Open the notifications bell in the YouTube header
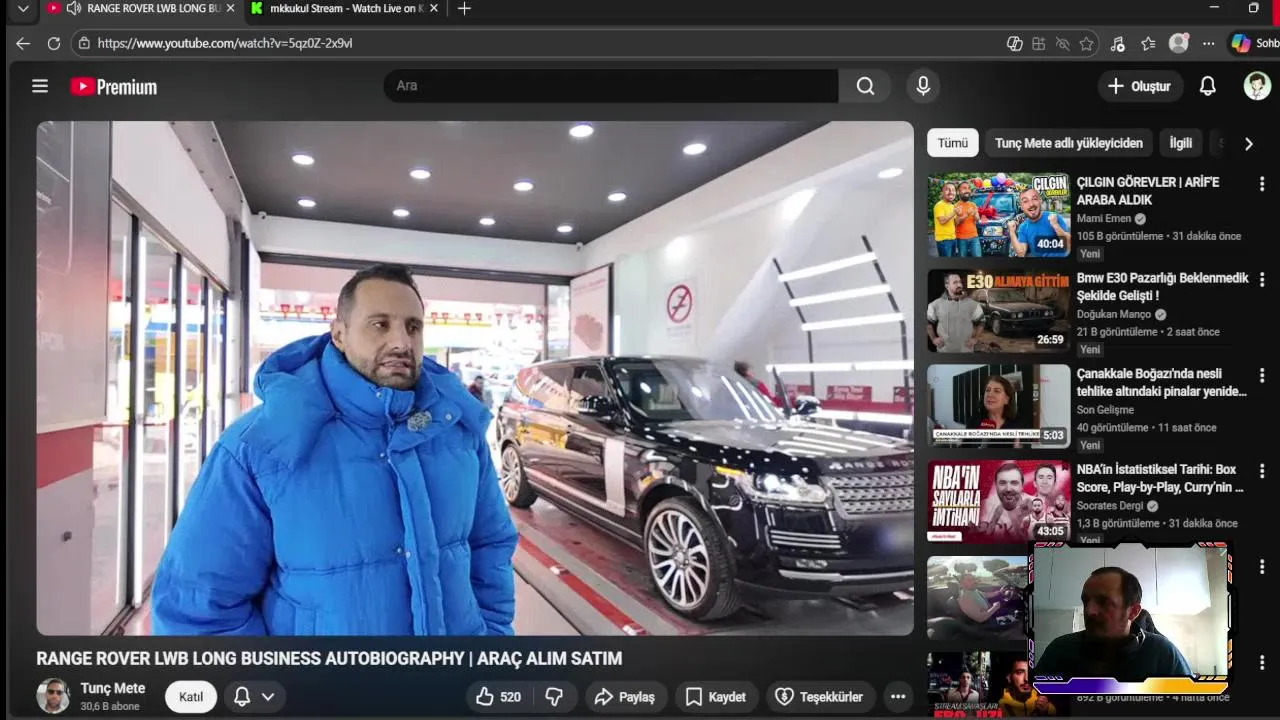1280x720 pixels. [x=1207, y=86]
